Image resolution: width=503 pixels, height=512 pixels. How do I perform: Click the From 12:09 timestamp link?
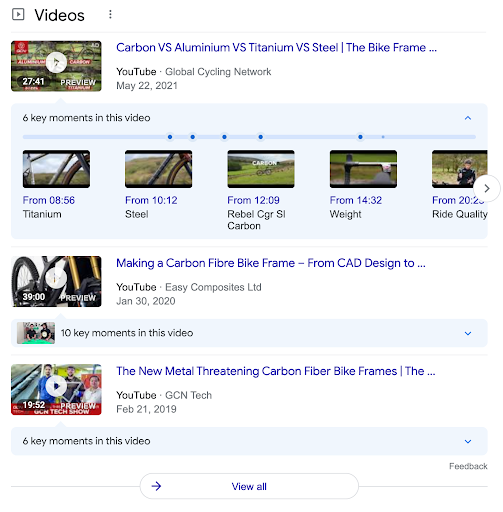click(253, 200)
